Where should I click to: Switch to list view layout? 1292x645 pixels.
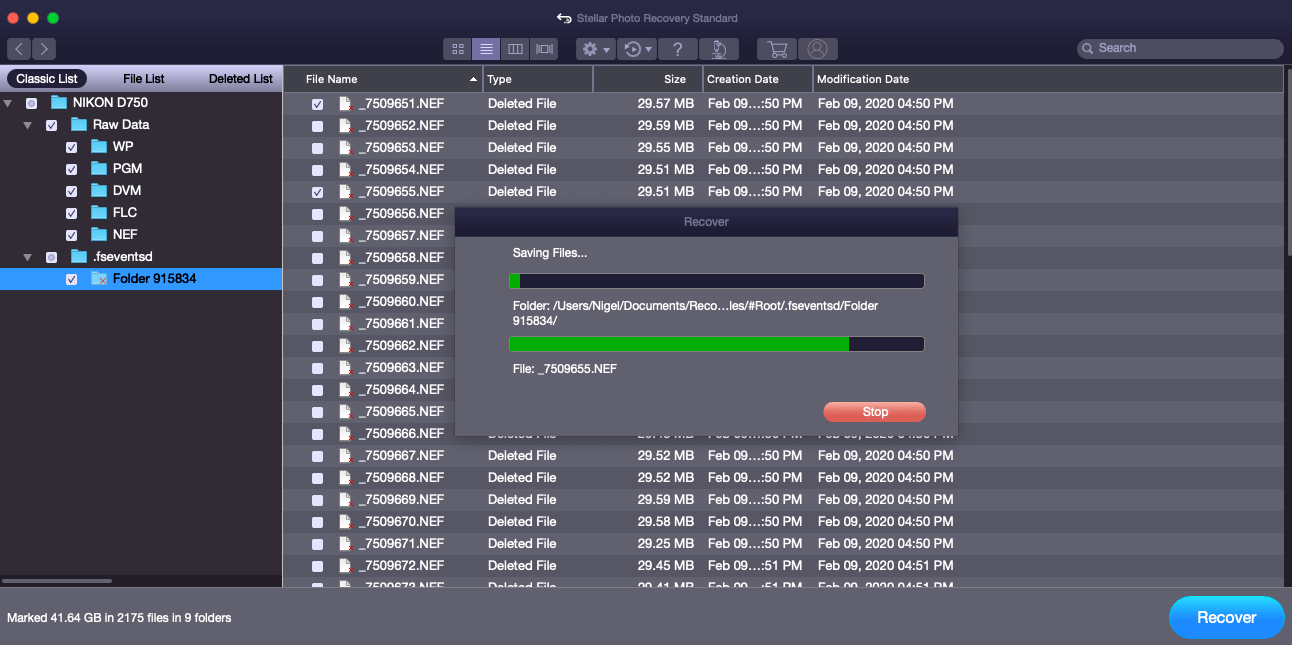coord(486,48)
